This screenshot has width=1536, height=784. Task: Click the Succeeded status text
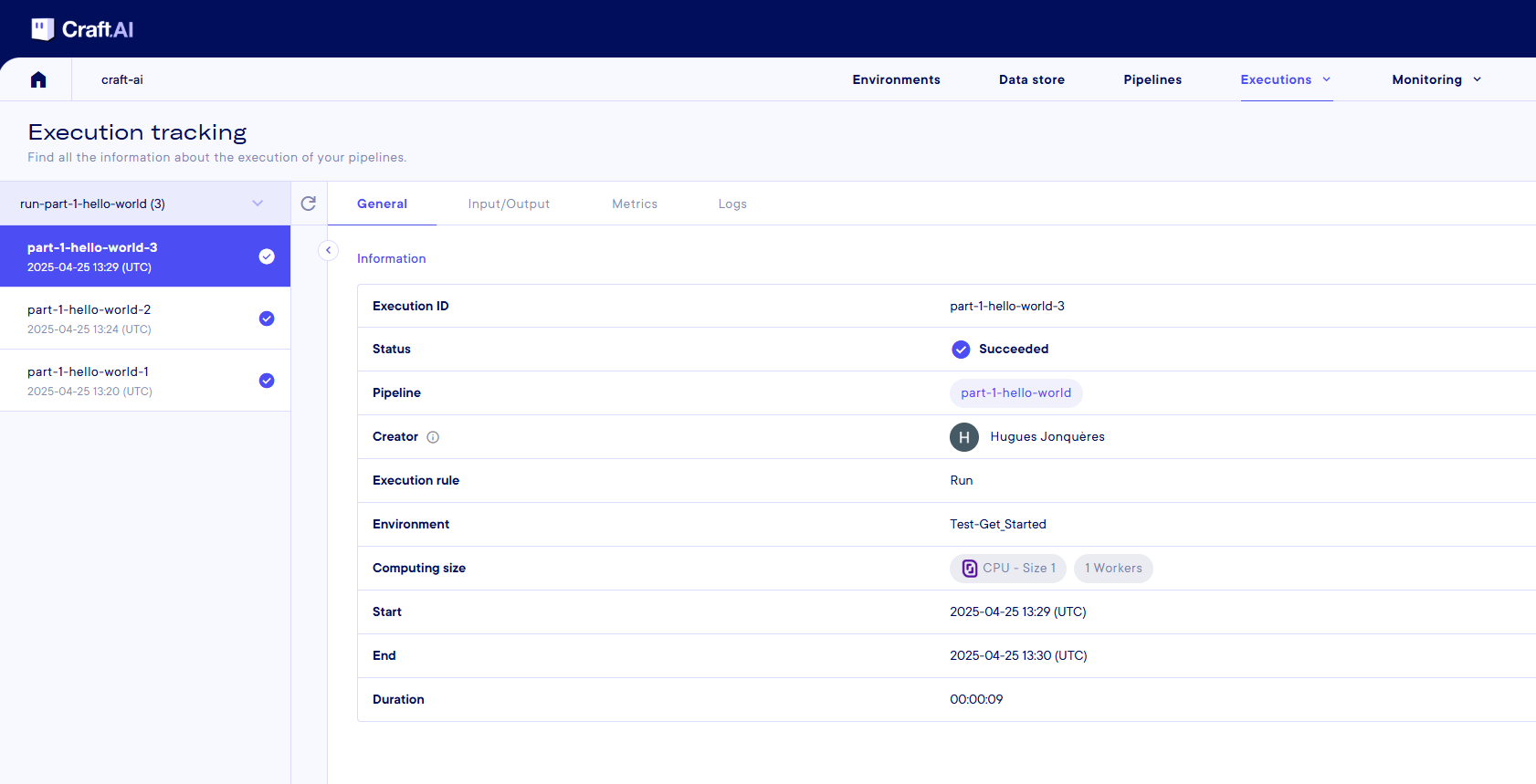(1014, 350)
